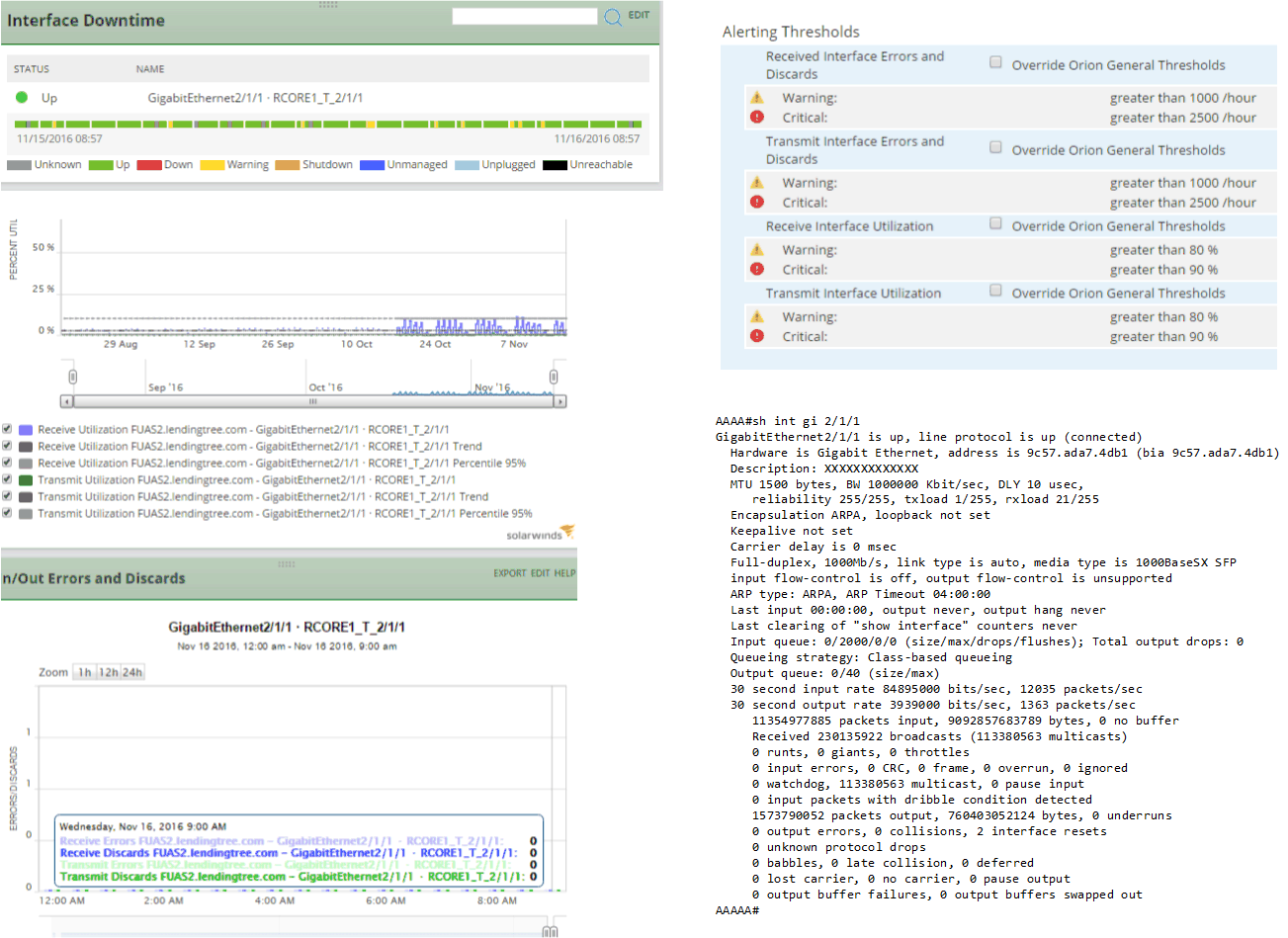Click the green downtime status timeline bar

[x=328, y=125]
